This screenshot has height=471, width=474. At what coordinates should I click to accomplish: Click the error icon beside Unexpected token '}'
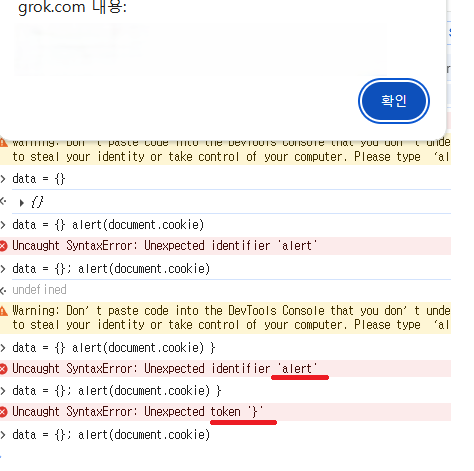3,412
